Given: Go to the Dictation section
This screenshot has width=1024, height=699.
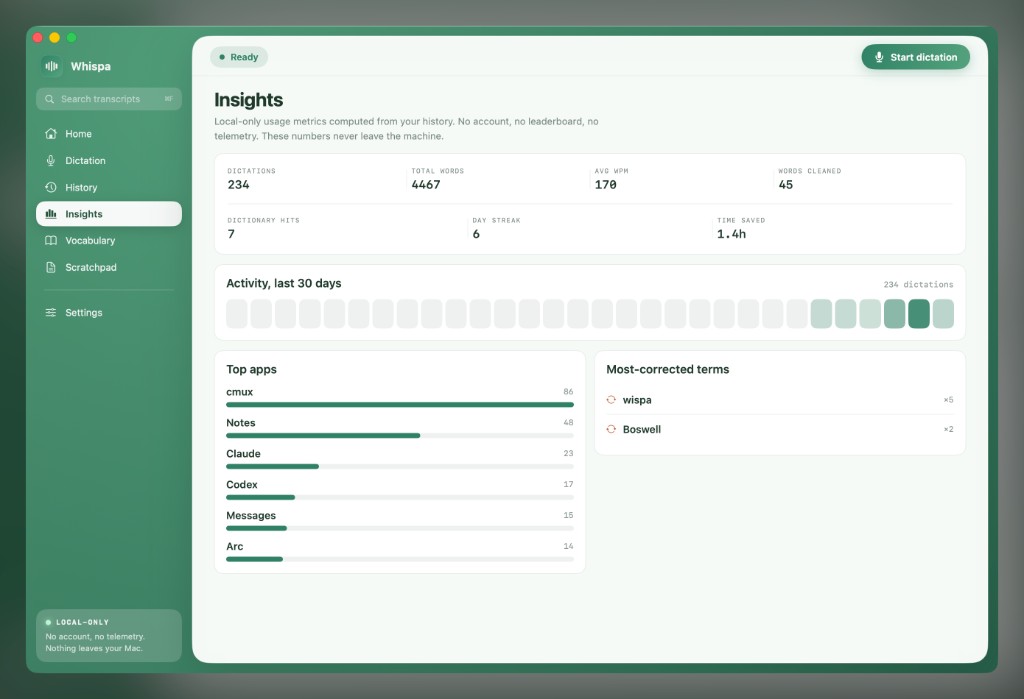Looking at the screenshot, I should click(109, 161).
